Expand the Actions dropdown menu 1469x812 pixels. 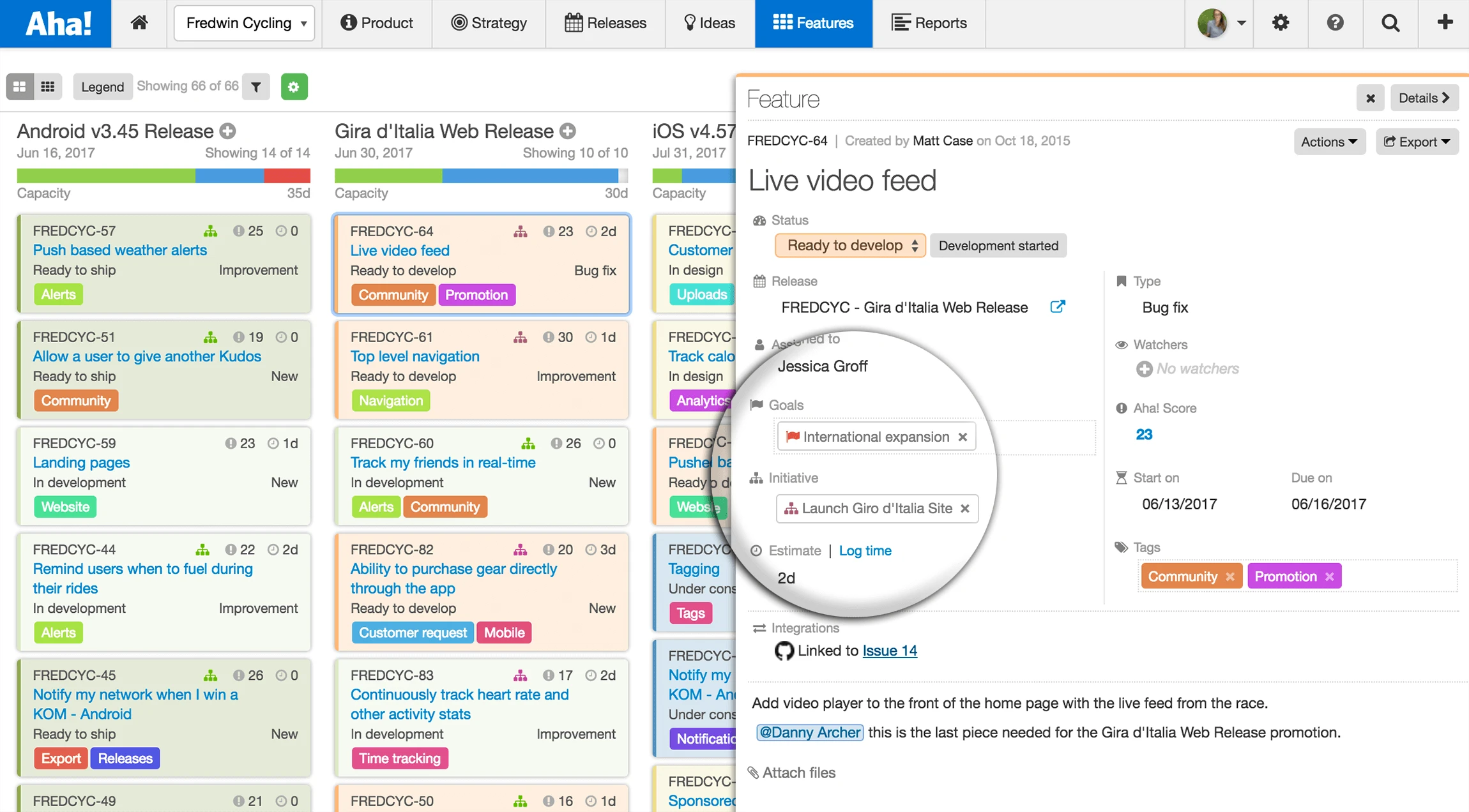[1329, 142]
